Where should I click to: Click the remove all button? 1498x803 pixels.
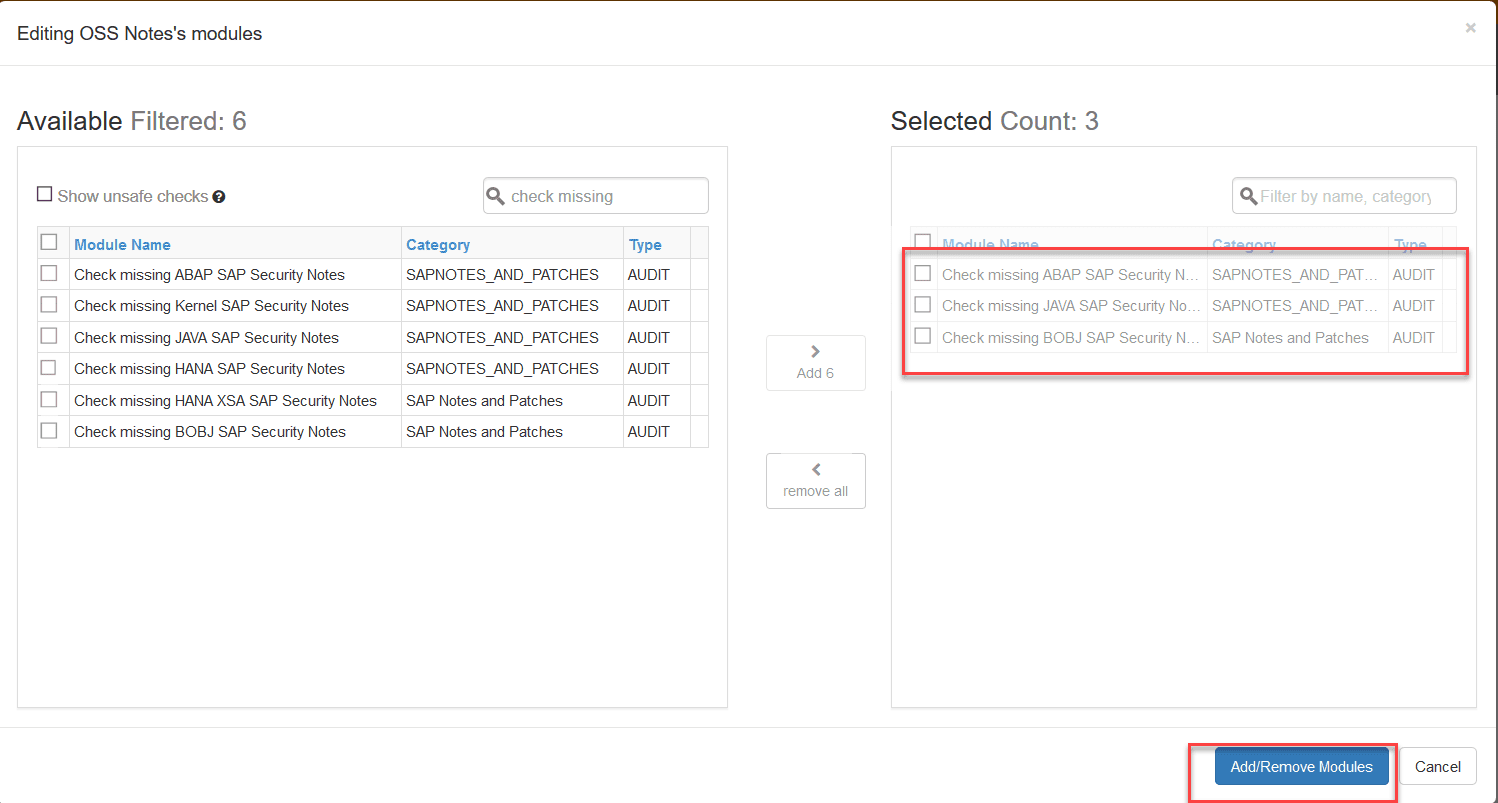pyautogui.click(x=815, y=481)
